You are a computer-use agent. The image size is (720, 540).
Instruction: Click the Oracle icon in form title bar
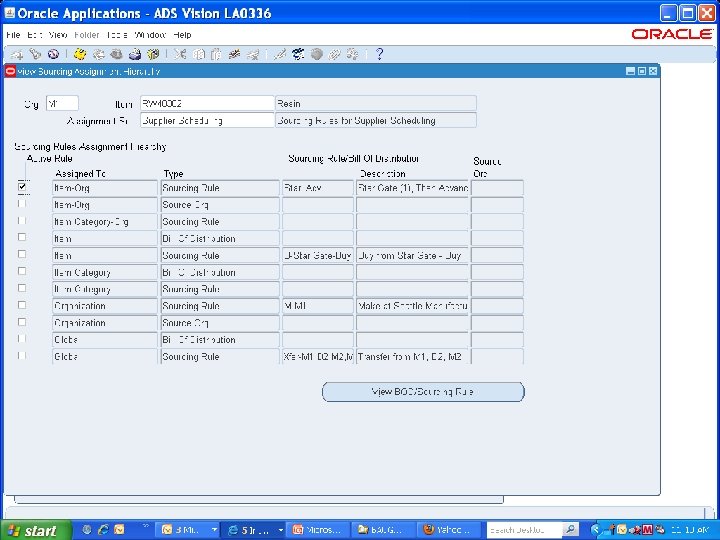[x=10, y=71]
